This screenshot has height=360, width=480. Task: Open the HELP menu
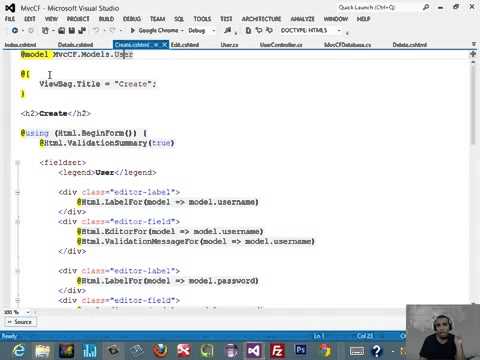363,19
